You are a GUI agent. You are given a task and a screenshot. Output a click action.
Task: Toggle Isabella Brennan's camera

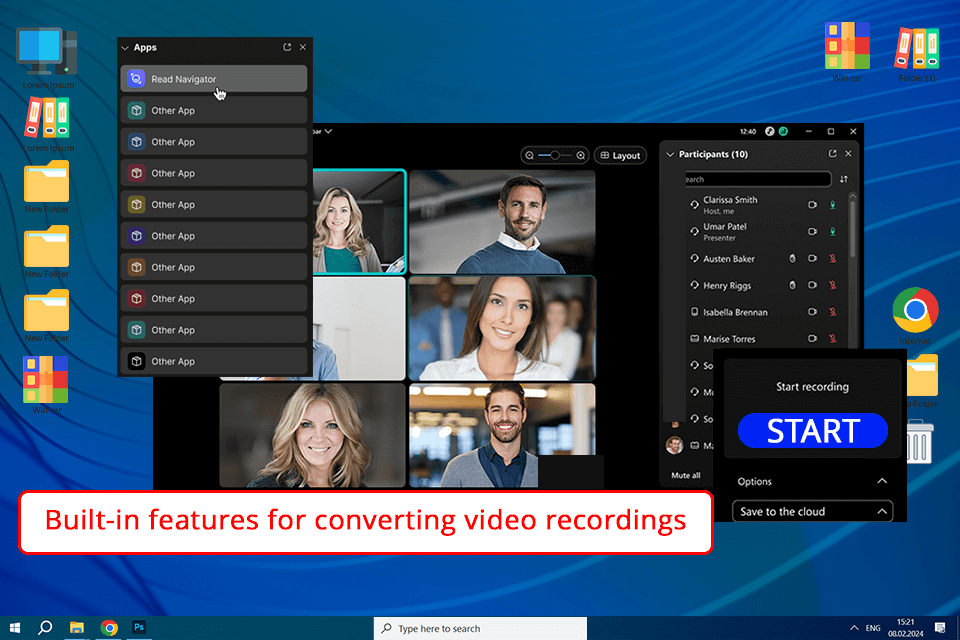(x=812, y=312)
